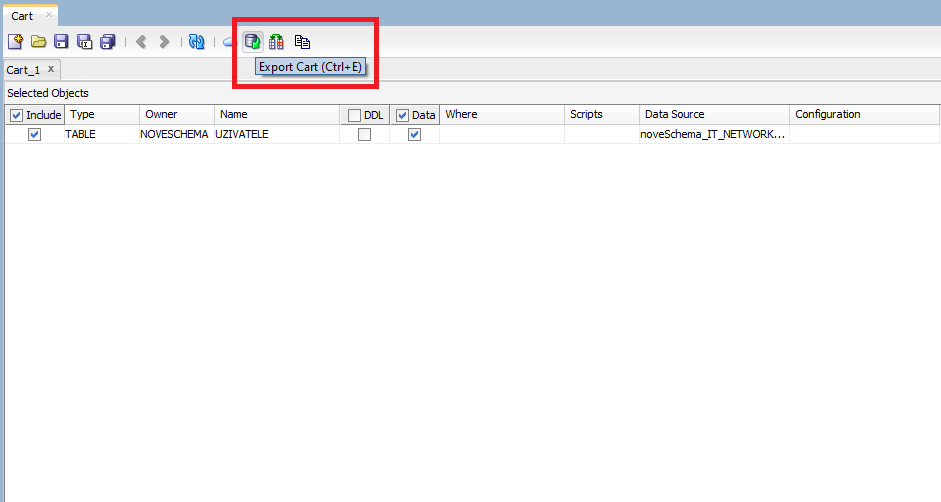Select the Cart_1 tab
941x502 pixels.
click(23, 70)
